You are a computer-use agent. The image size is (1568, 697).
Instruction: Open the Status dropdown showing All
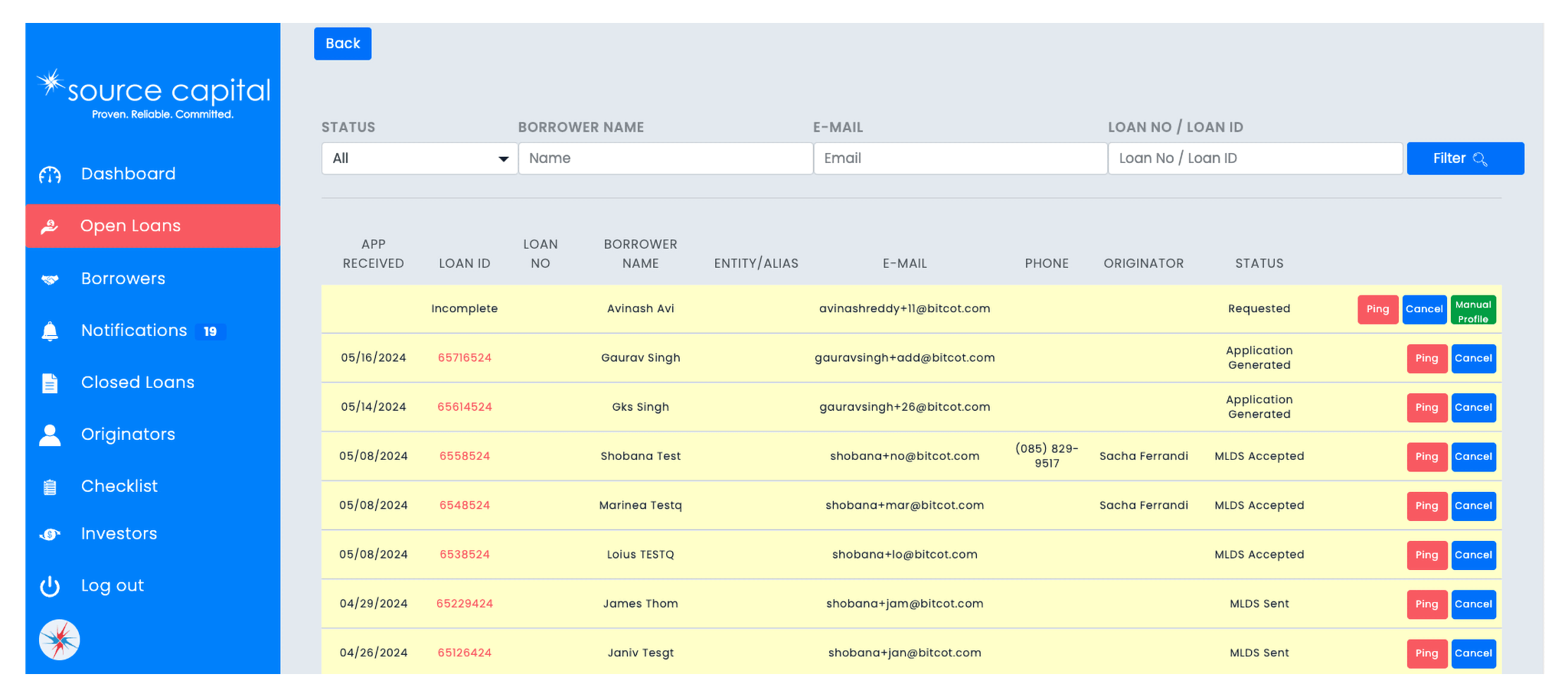419,158
